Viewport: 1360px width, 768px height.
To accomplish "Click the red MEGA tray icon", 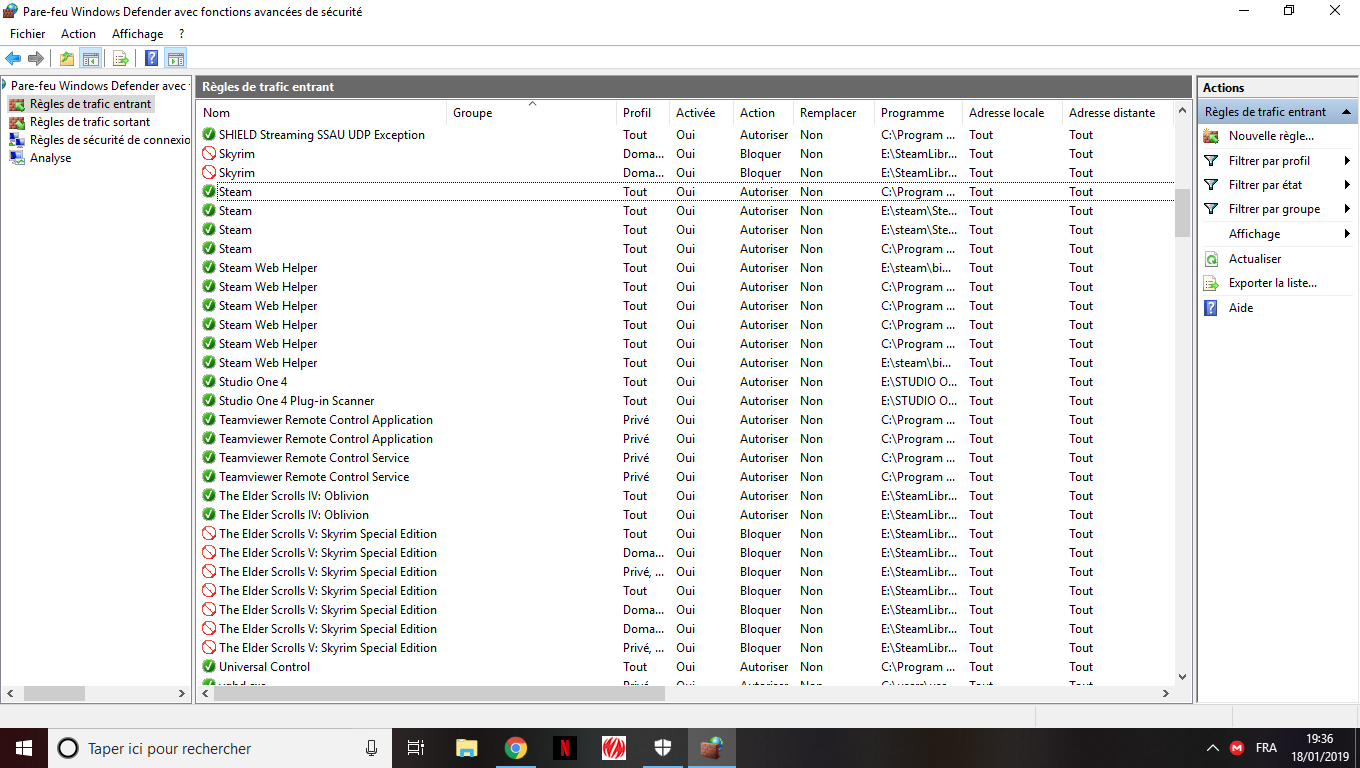I will tap(1237, 748).
